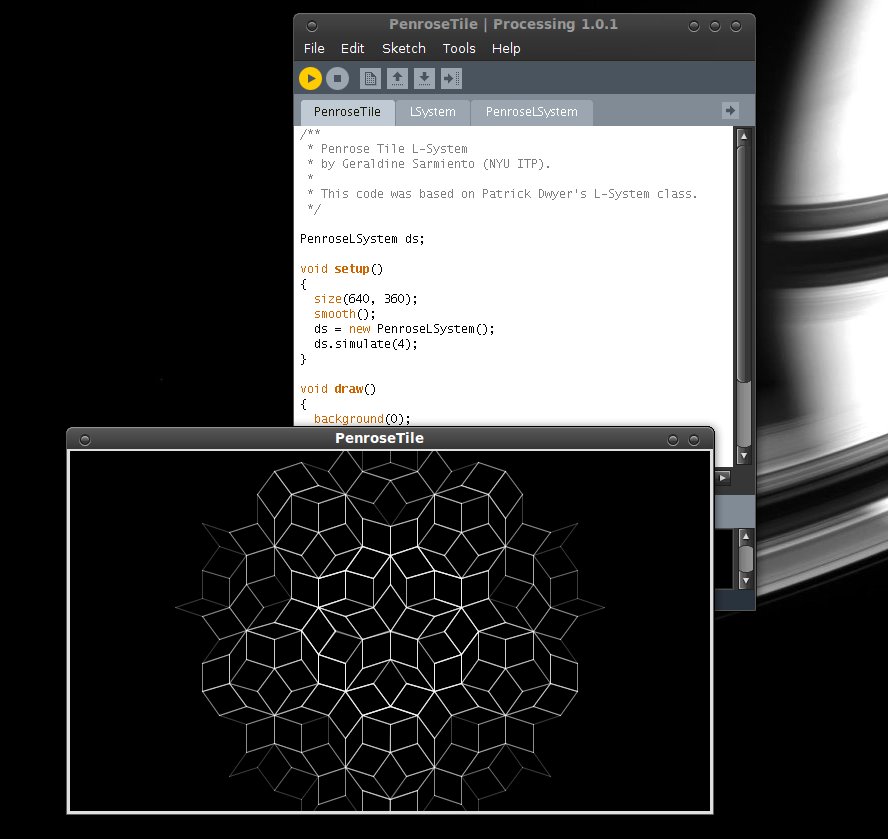888x839 pixels.
Task: Close the Processing editor window
Action: click(736, 26)
